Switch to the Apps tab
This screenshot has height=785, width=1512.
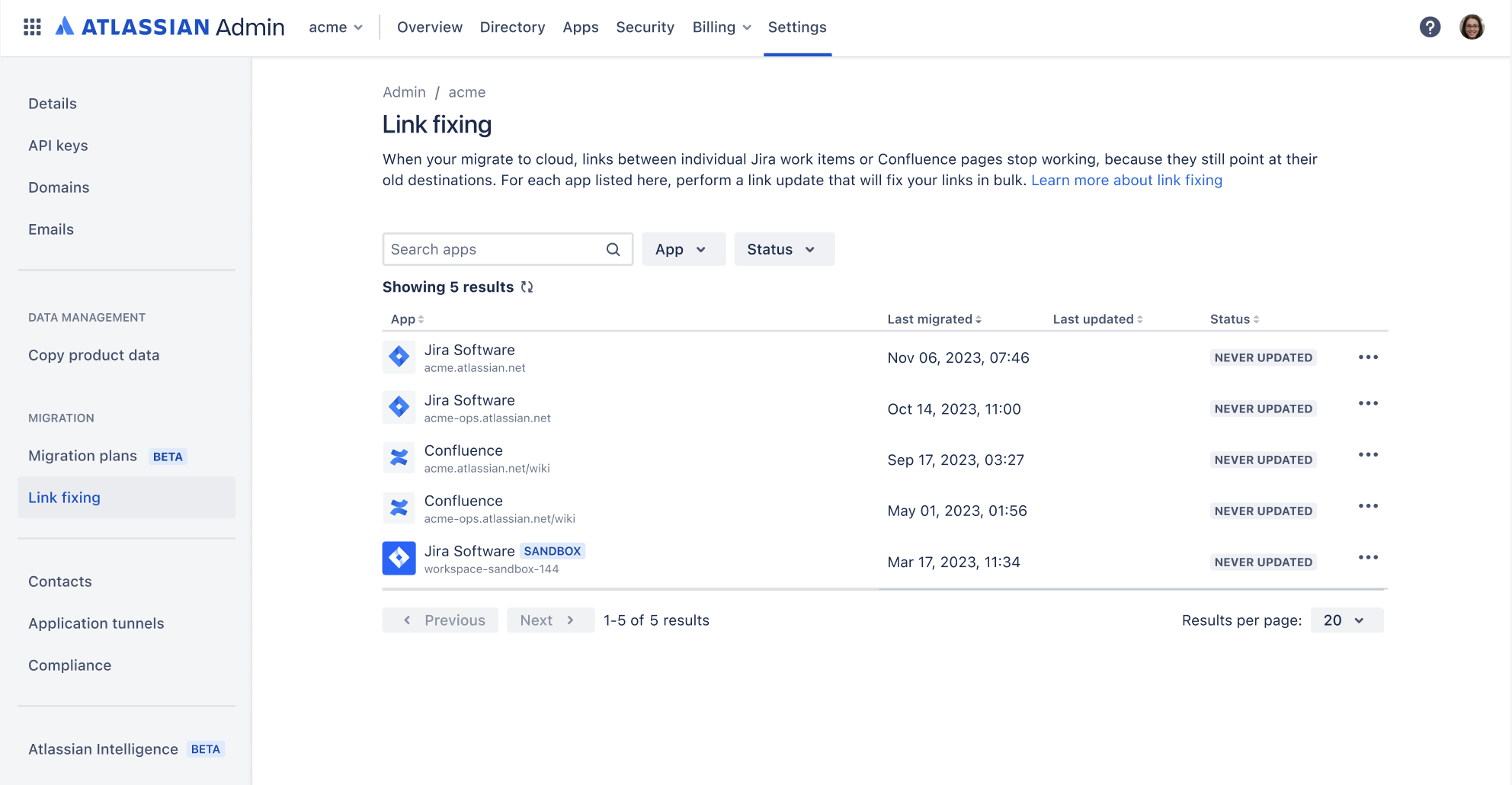(x=581, y=27)
